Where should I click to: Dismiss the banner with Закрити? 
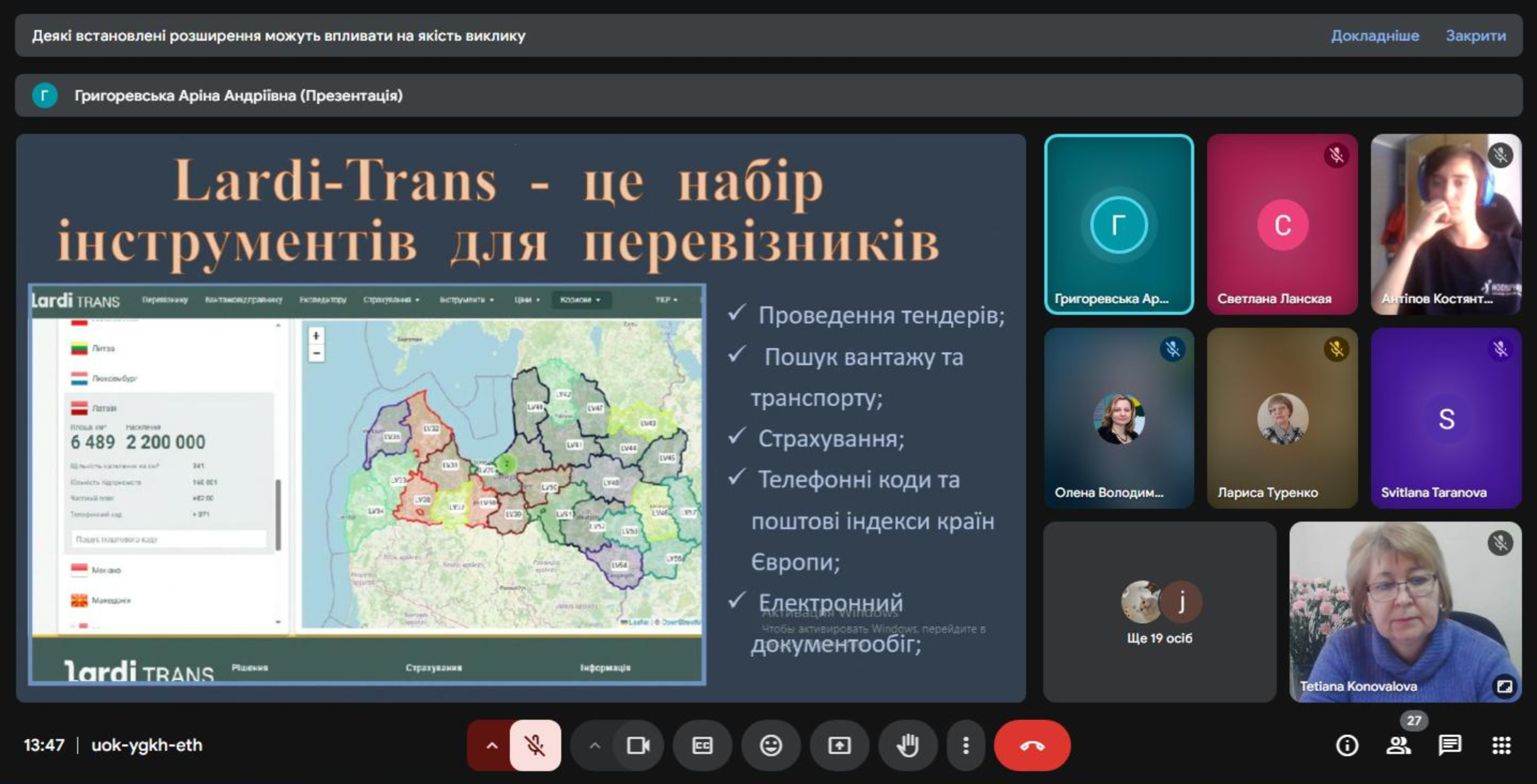point(1475,36)
